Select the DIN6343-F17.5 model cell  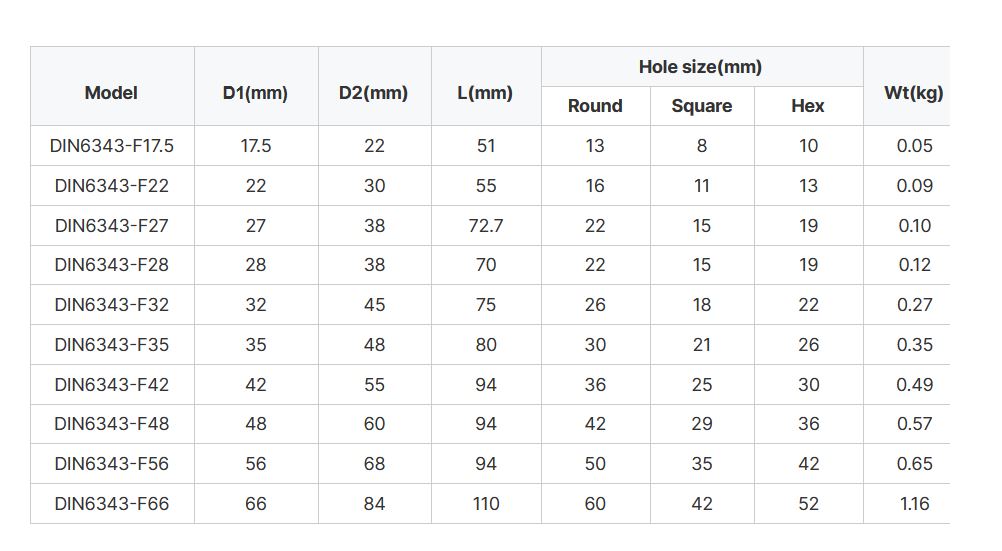tap(112, 146)
